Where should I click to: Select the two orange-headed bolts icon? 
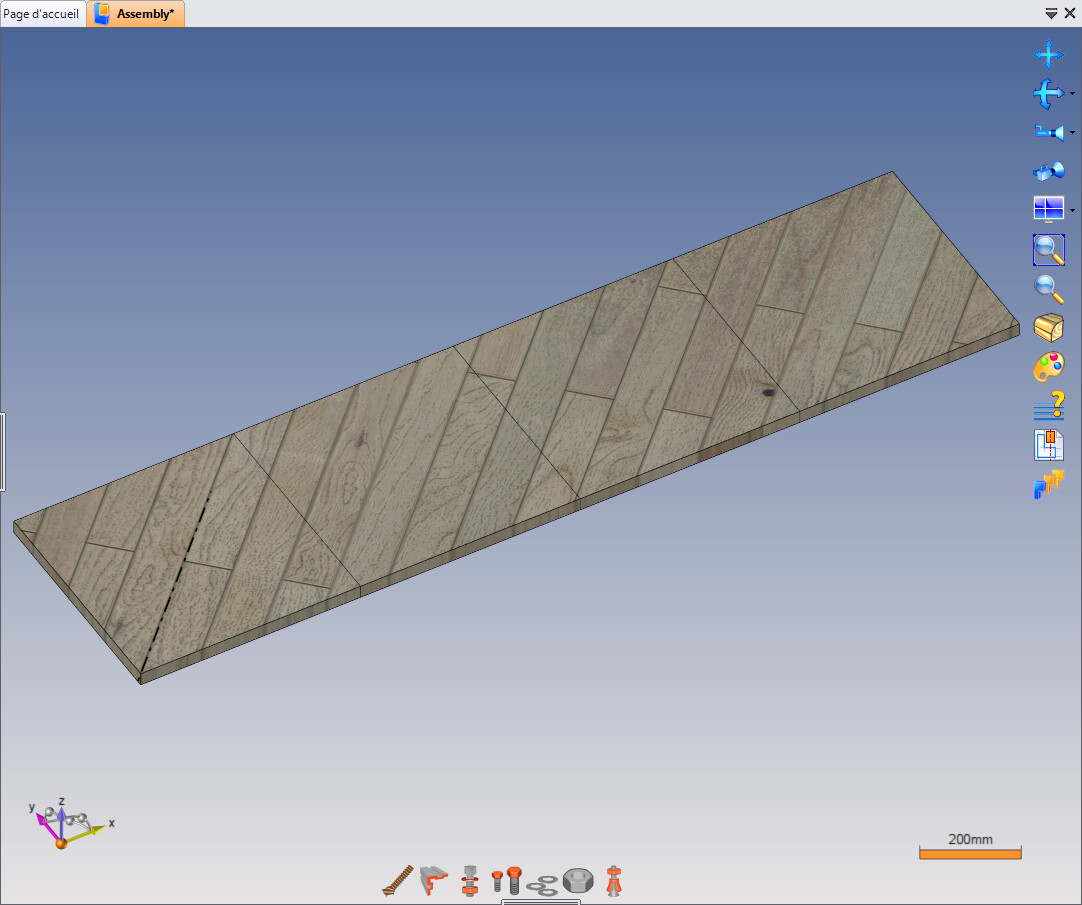[x=506, y=881]
